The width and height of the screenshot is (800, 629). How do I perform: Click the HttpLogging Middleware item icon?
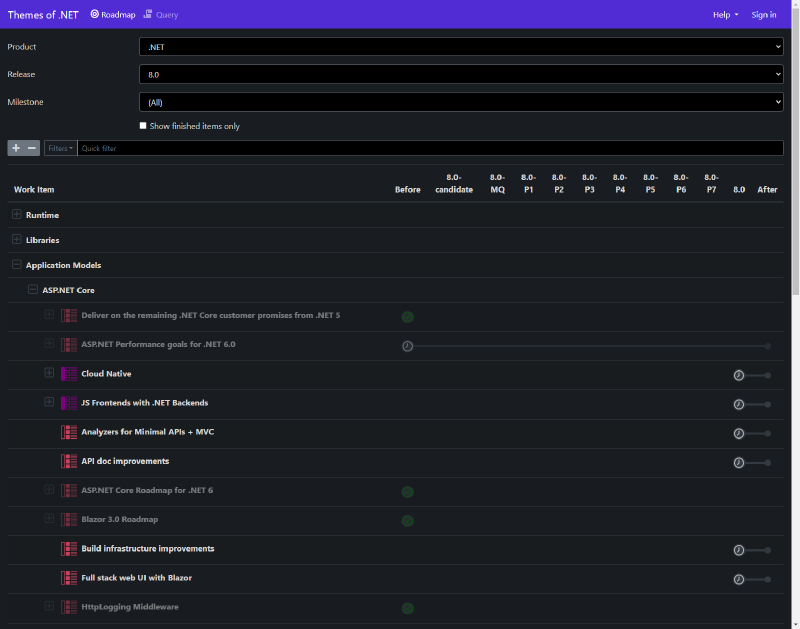(69, 607)
